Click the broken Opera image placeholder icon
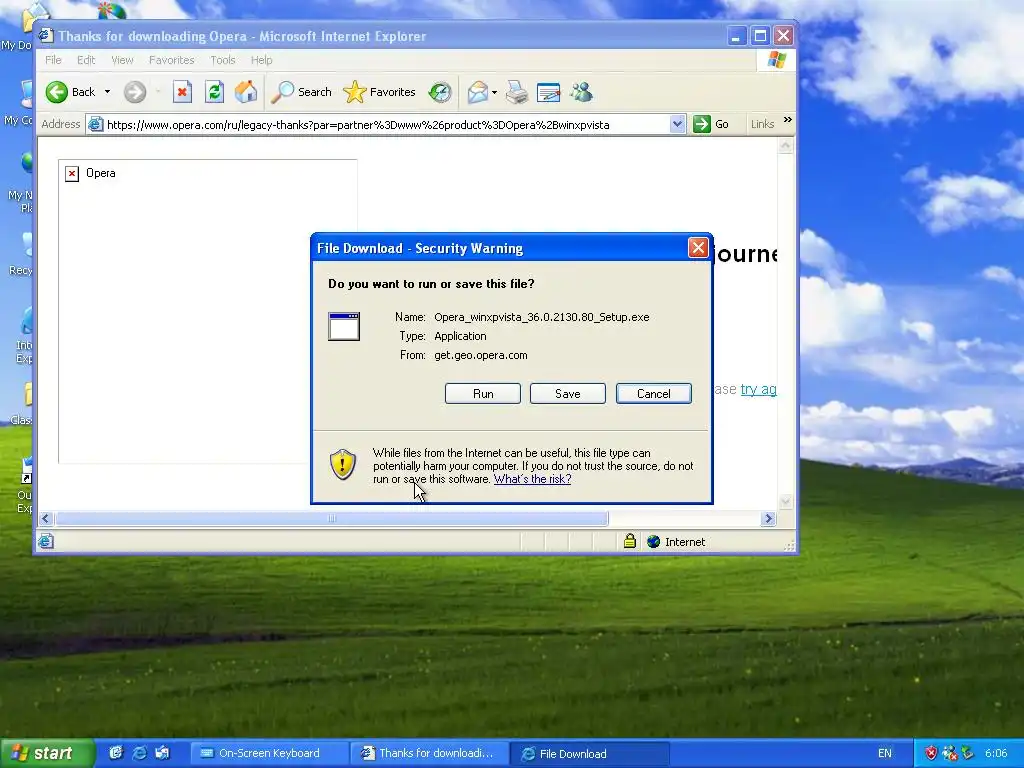1024x768 pixels. (x=72, y=174)
